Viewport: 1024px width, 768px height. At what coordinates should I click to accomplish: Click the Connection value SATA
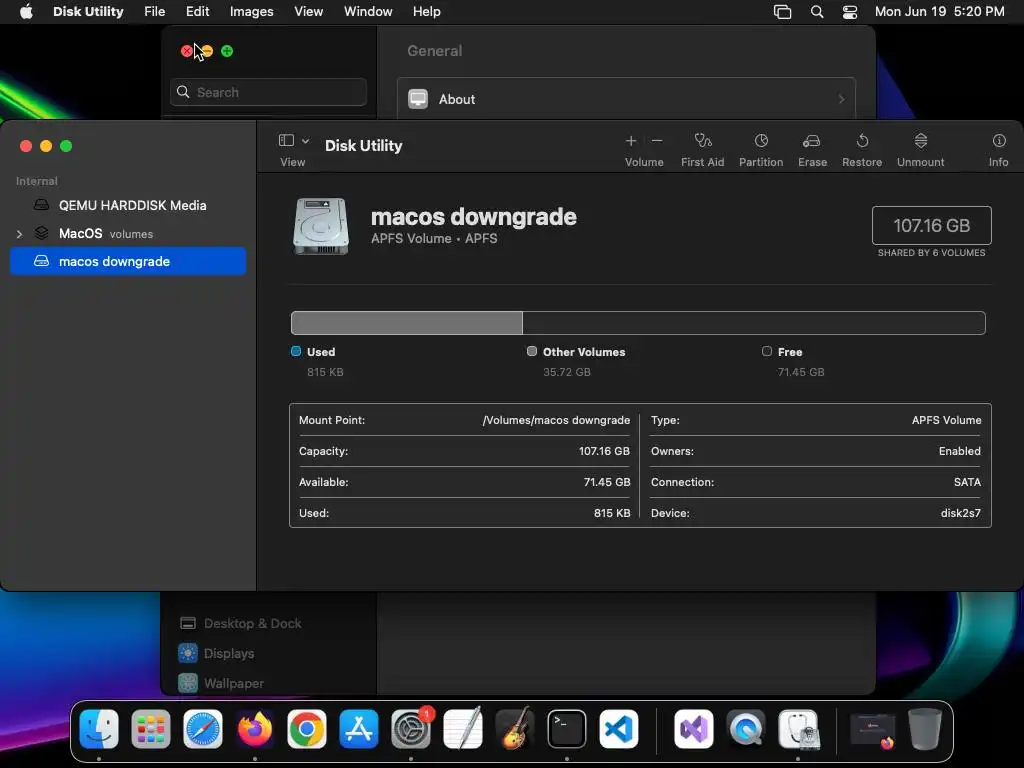(x=967, y=482)
